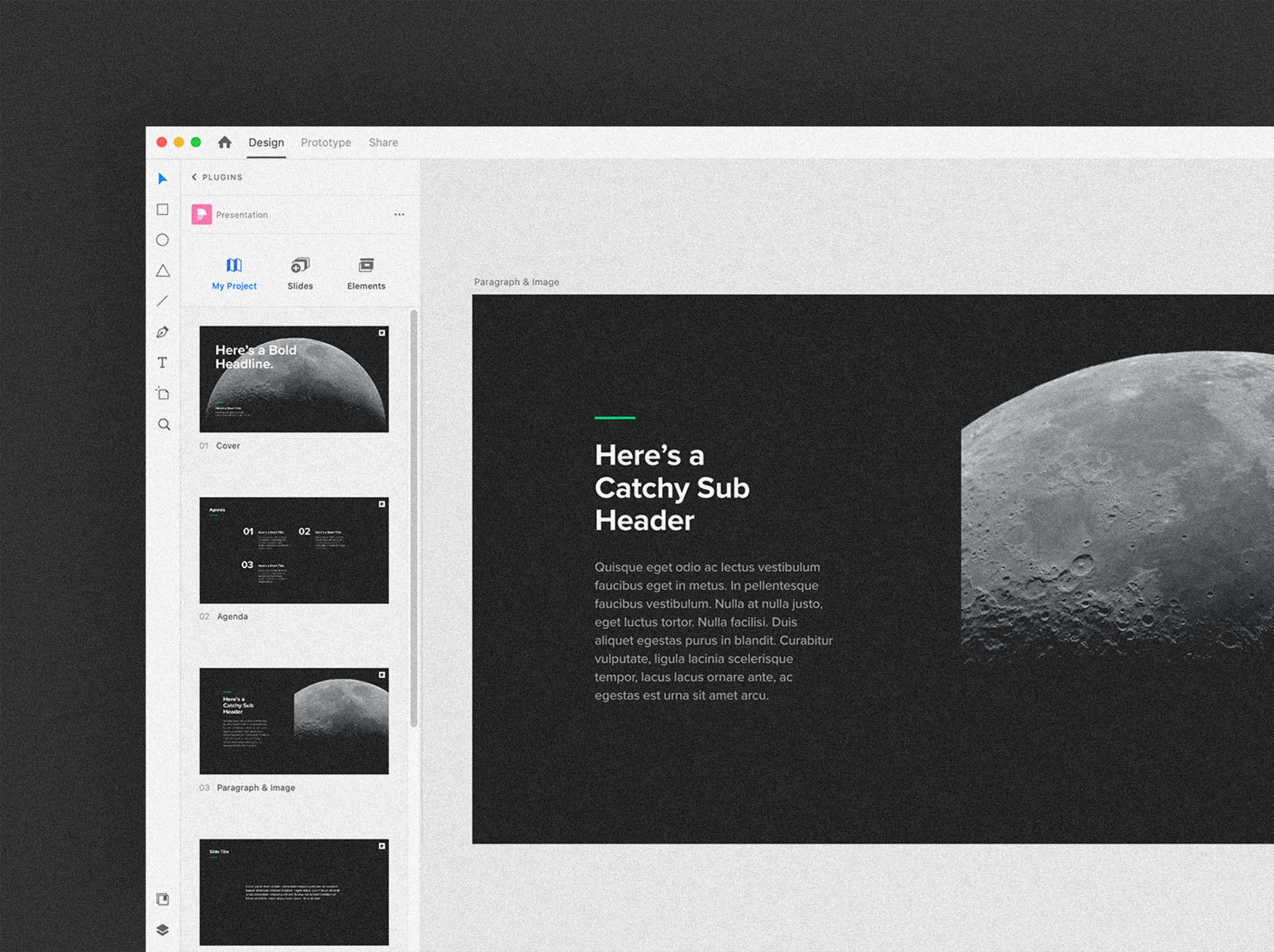Select the Artboard tool

click(x=162, y=394)
